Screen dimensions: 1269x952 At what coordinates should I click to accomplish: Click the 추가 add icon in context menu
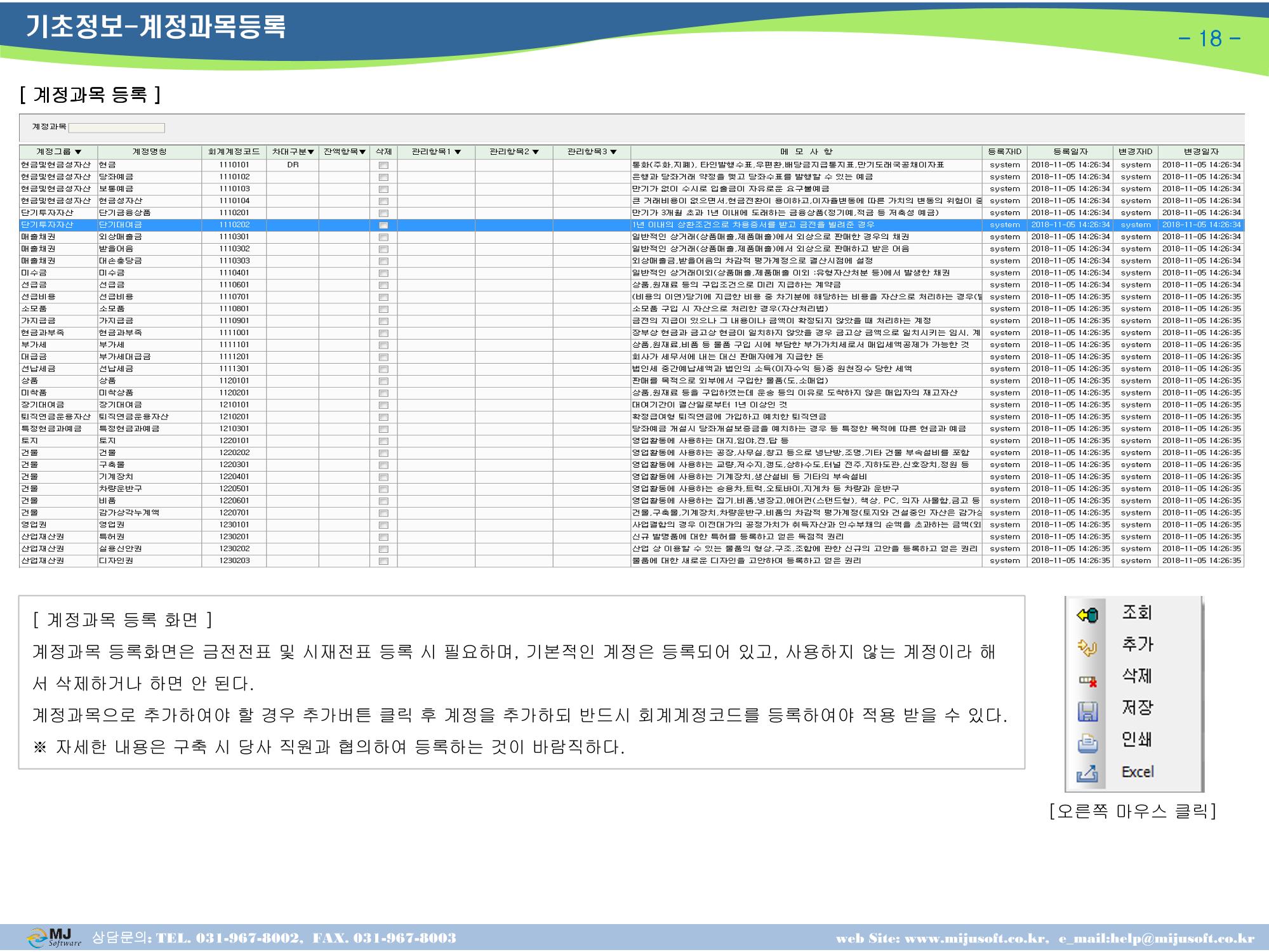click(x=1087, y=647)
